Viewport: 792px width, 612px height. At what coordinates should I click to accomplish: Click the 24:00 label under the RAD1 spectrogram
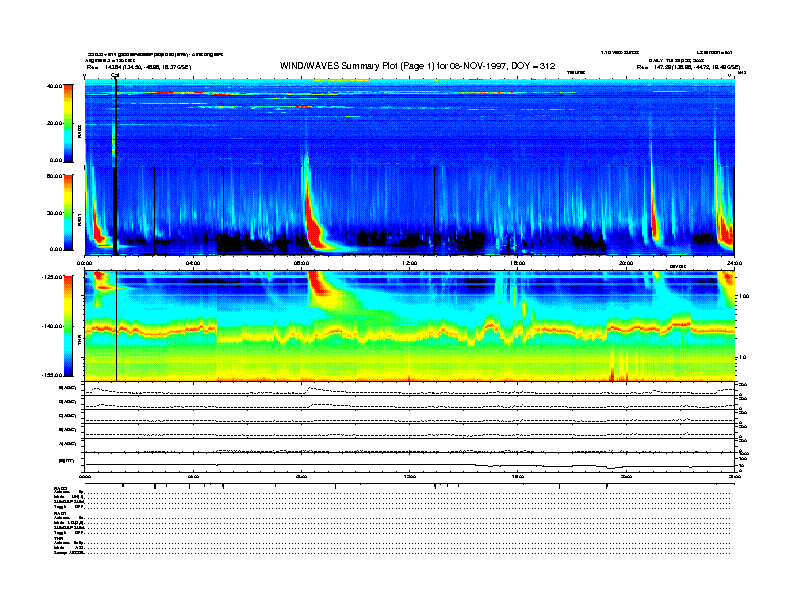click(x=734, y=263)
